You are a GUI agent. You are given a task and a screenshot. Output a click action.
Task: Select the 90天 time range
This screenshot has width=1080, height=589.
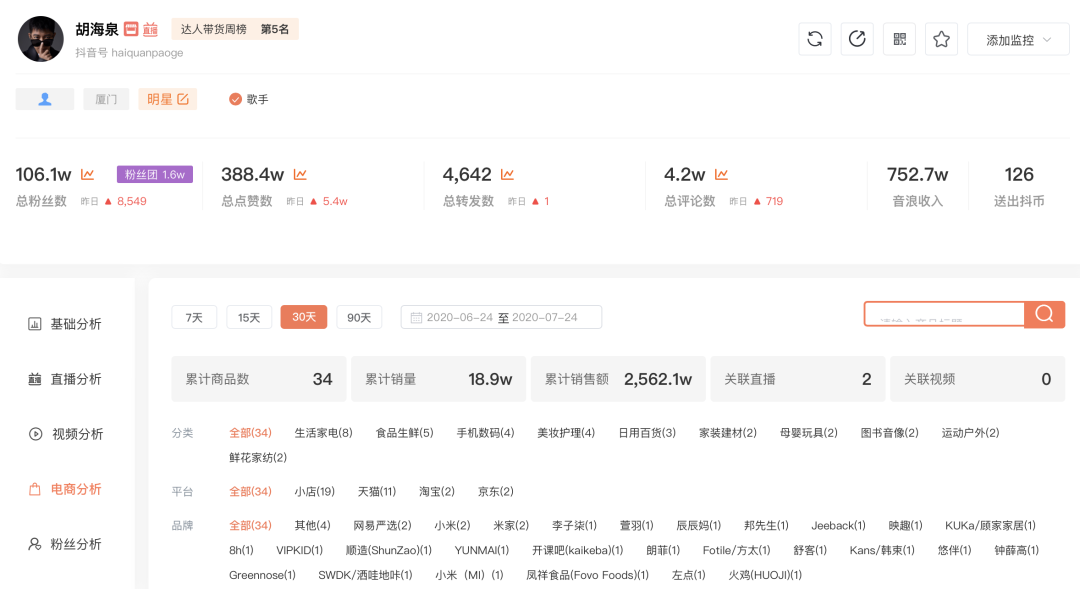point(359,318)
